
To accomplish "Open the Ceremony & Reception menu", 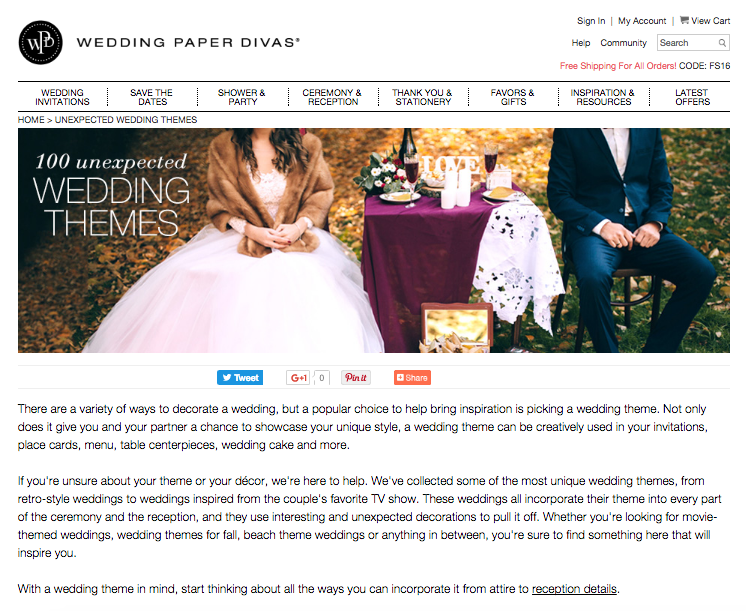I will tap(332, 97).
